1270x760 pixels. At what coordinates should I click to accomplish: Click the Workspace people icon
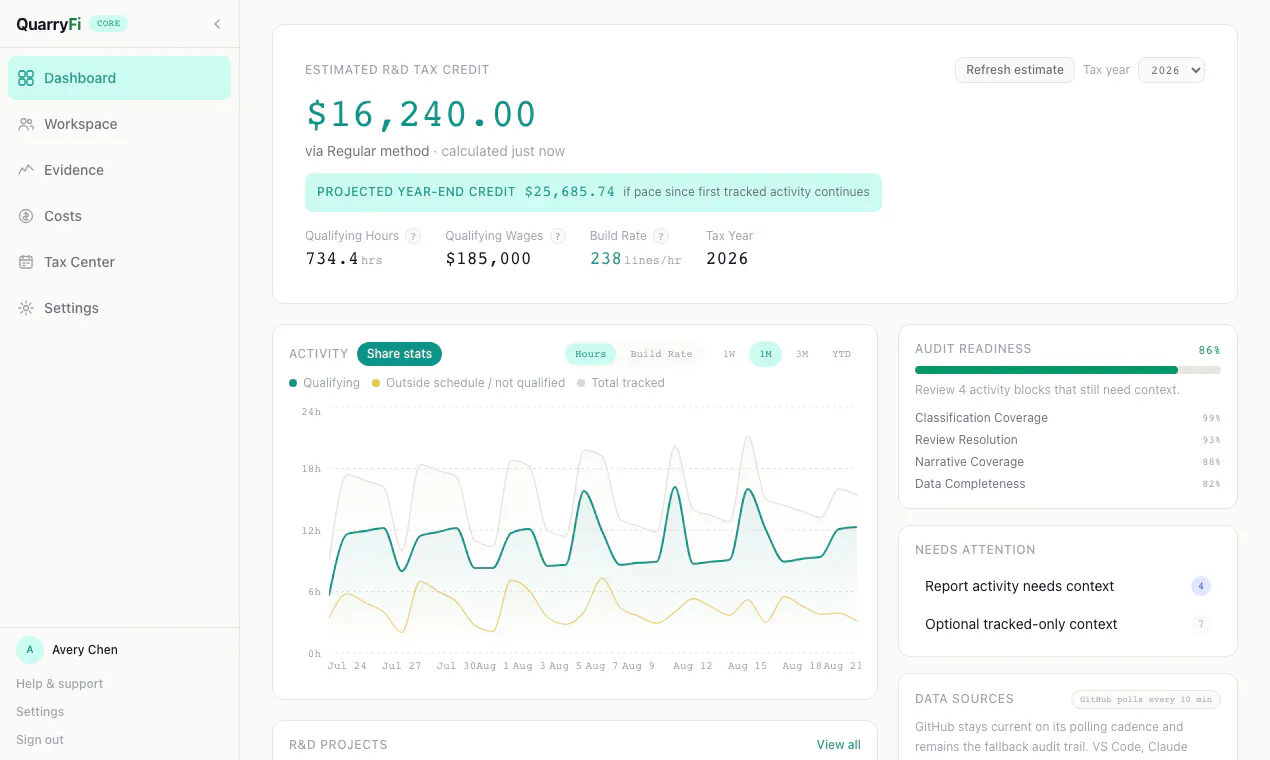pyautogui.click(x=26, y=124)
